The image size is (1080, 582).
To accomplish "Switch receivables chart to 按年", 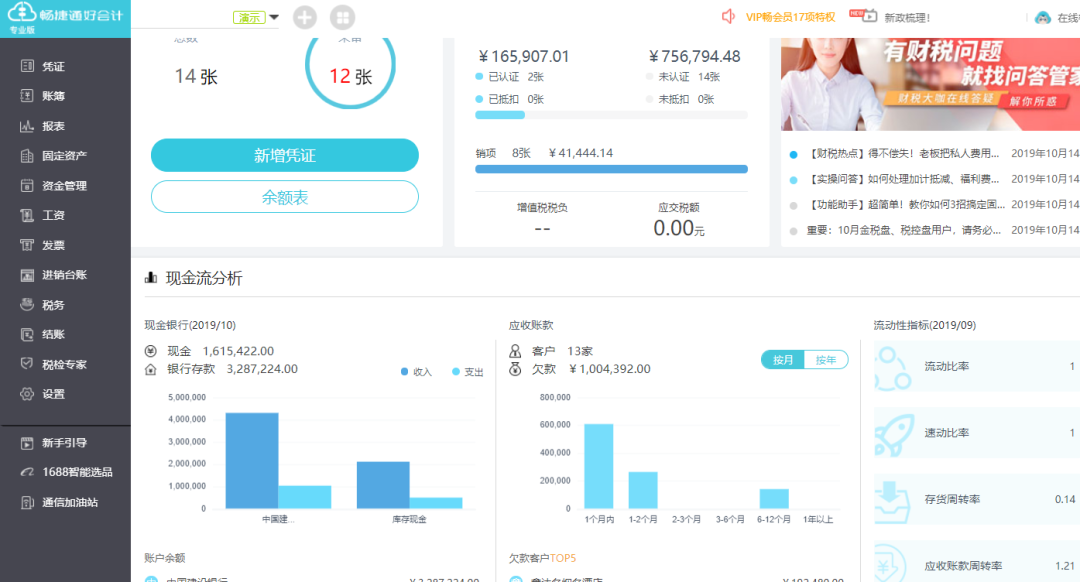I will point(826,360).
